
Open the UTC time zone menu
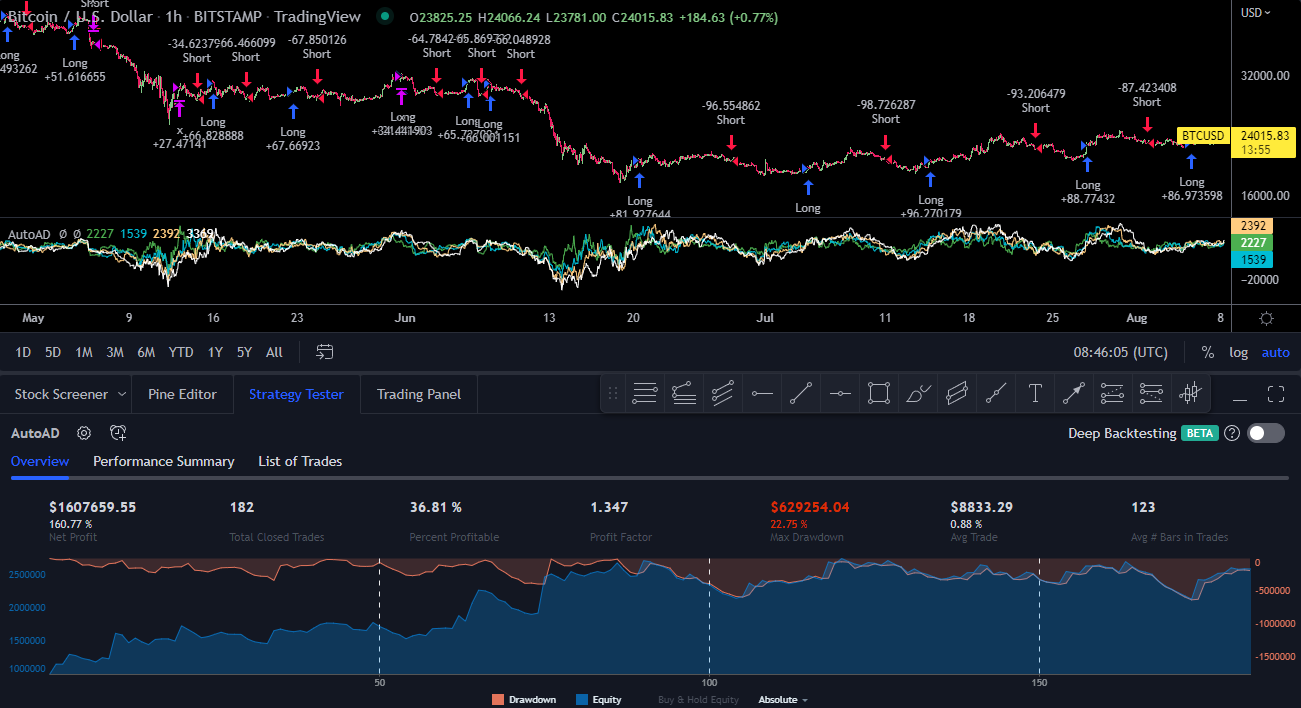(x=1120, y=352)
